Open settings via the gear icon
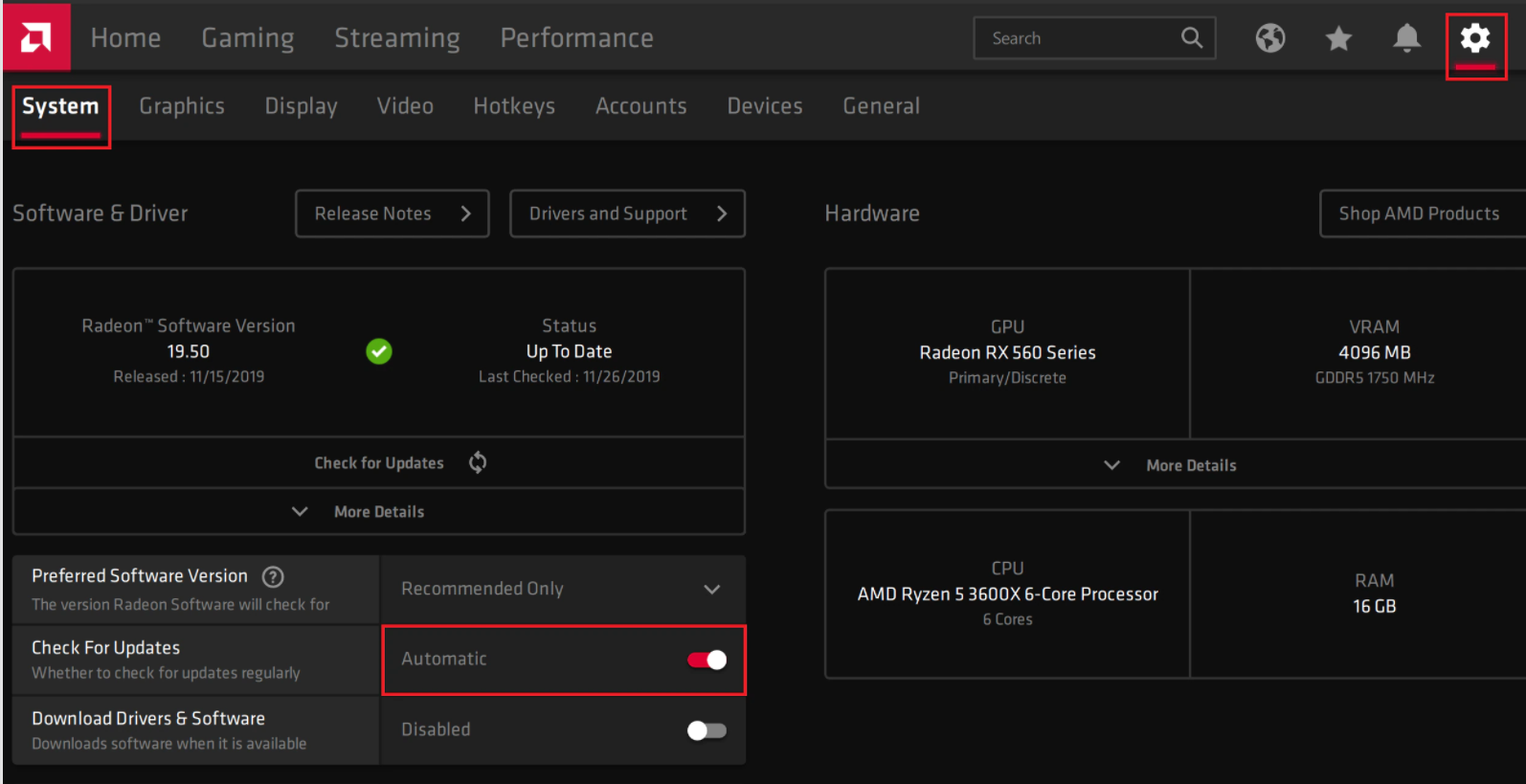The width and height of the screenshot is (1526, 784). click(1475, 38)
